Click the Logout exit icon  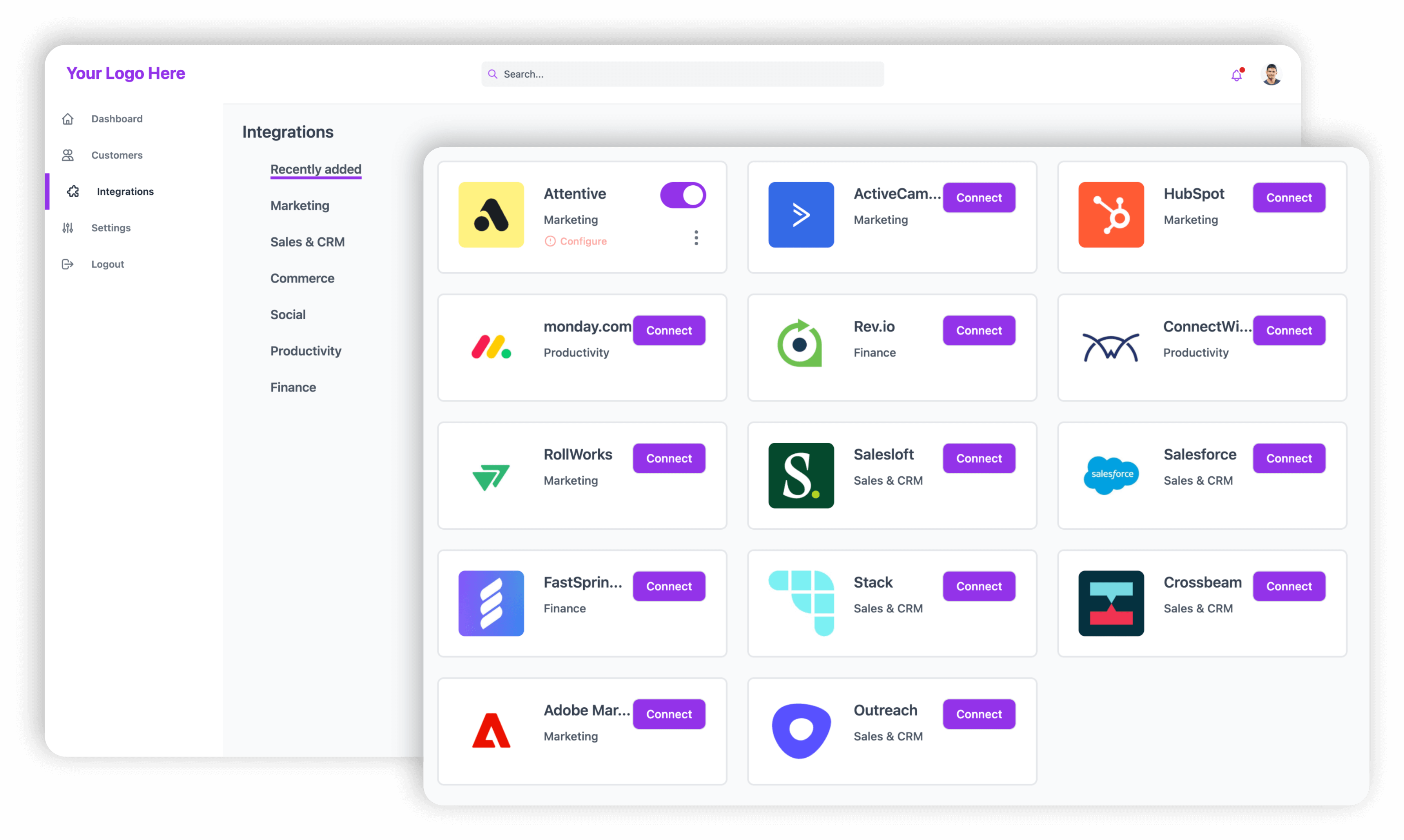(68, 264)
